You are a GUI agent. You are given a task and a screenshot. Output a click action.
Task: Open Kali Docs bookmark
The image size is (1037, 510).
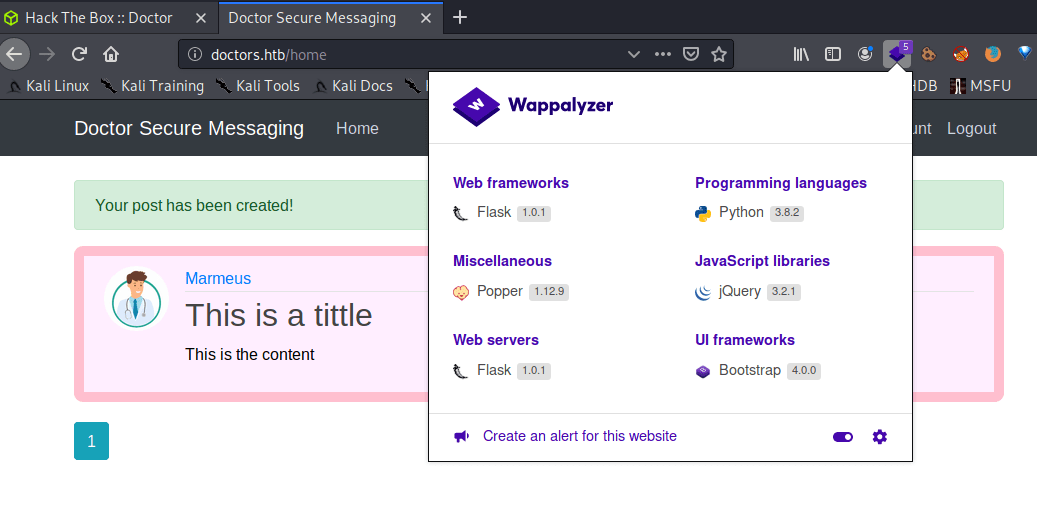[x=353, y=86]
